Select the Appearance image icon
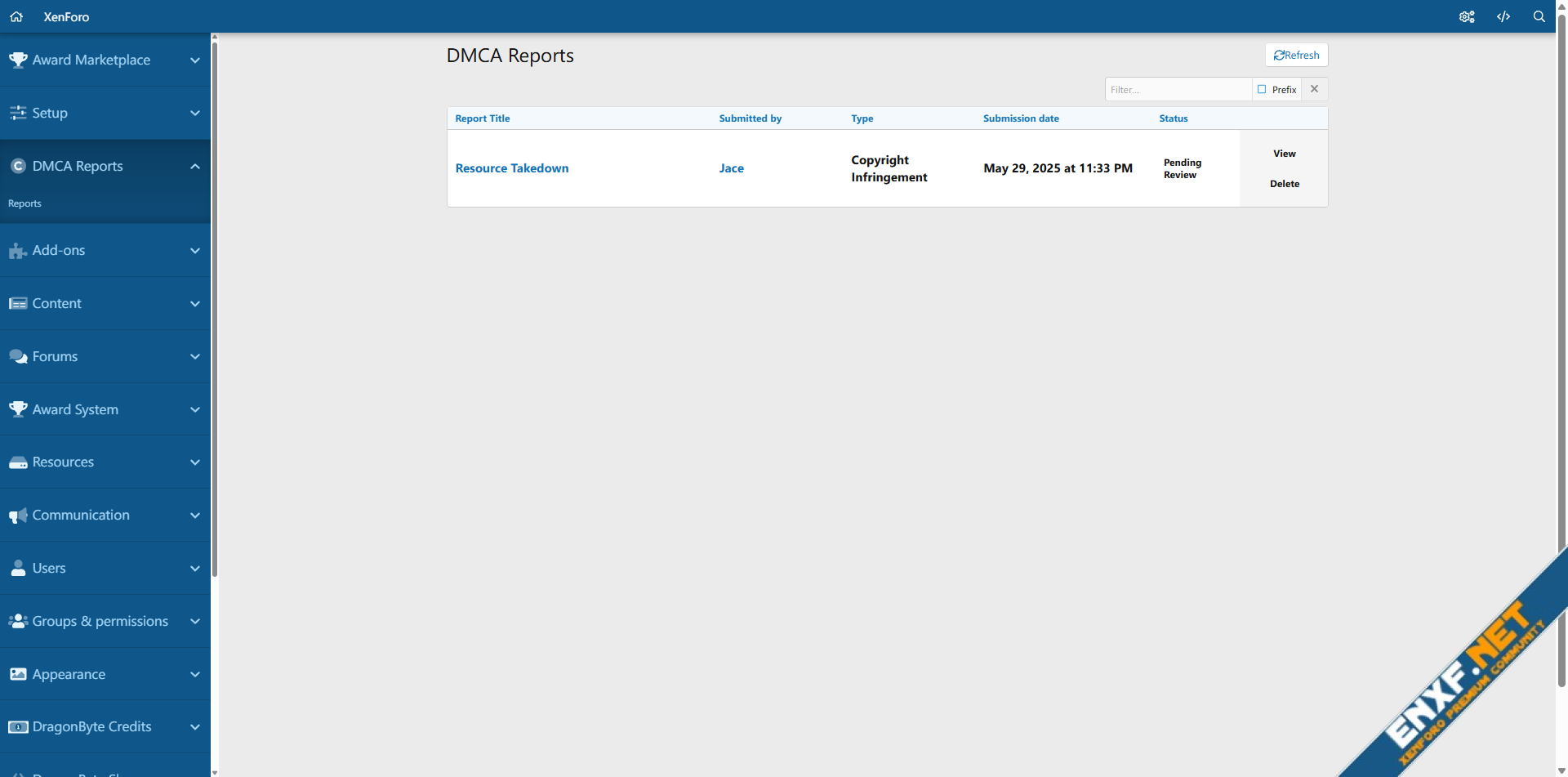This screenshot has width=1568, height=777. [18, 674]
